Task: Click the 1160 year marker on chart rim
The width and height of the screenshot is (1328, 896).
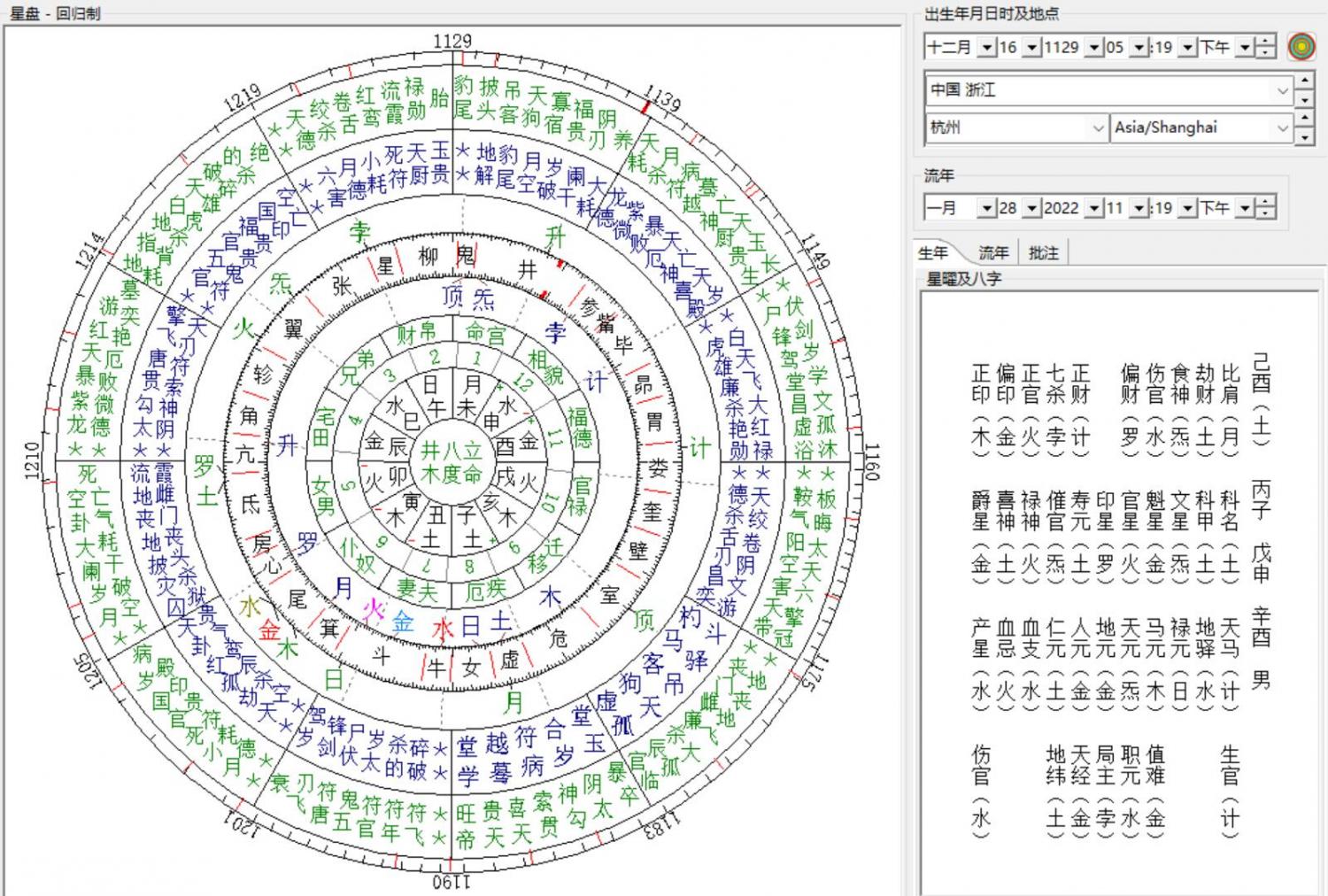Action: (x=871, y=461)
